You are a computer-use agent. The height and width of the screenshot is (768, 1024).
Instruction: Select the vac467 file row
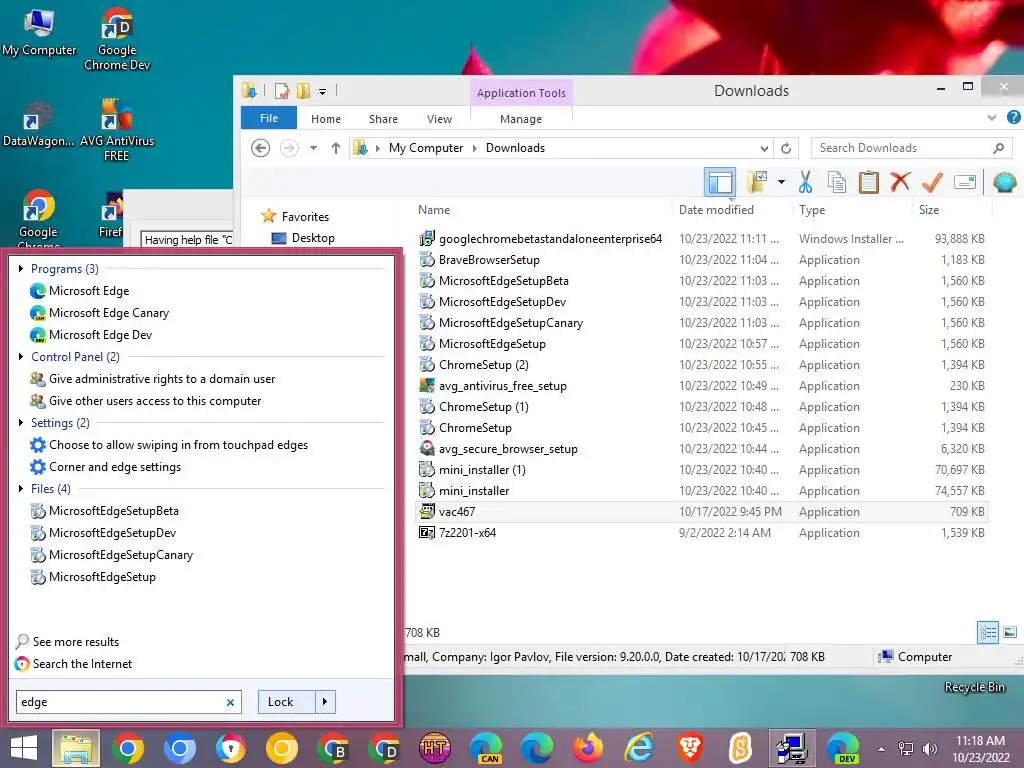coord(702,512)
